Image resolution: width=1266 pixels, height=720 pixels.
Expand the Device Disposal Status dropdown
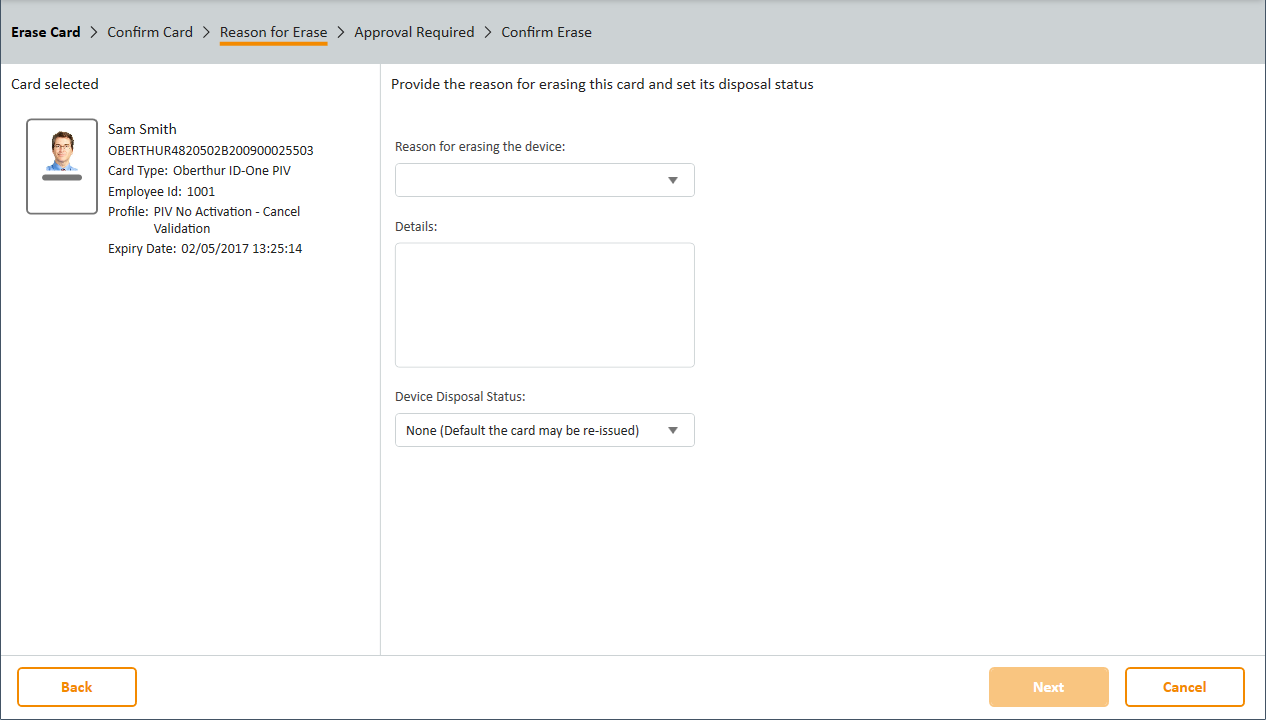coord(544,430)
